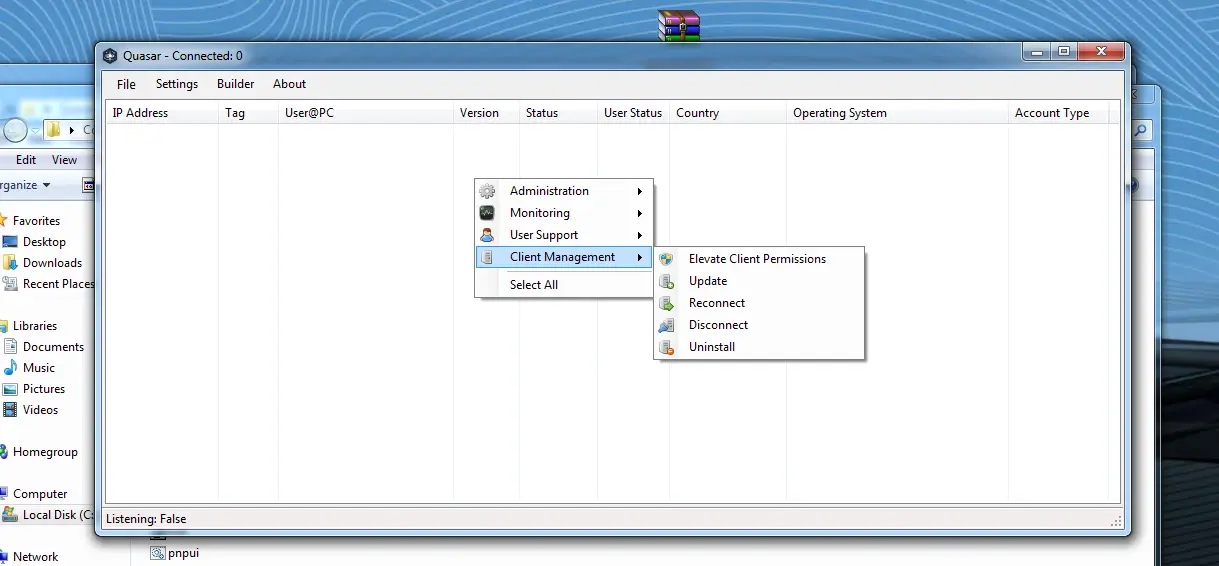
Task: Click the Client Management submenu arrow
Action: click(x=640, y=257)
